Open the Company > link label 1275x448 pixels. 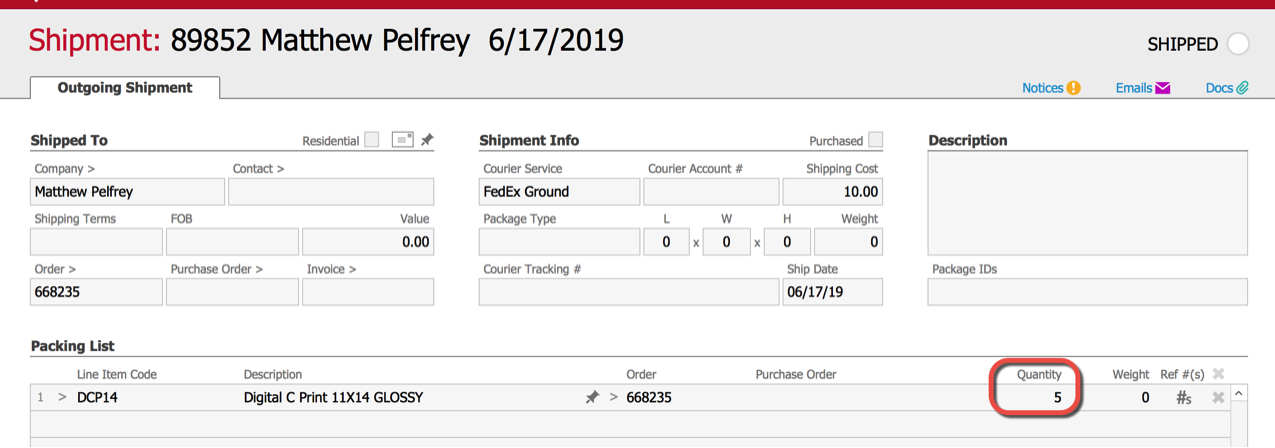click(64, 169)
